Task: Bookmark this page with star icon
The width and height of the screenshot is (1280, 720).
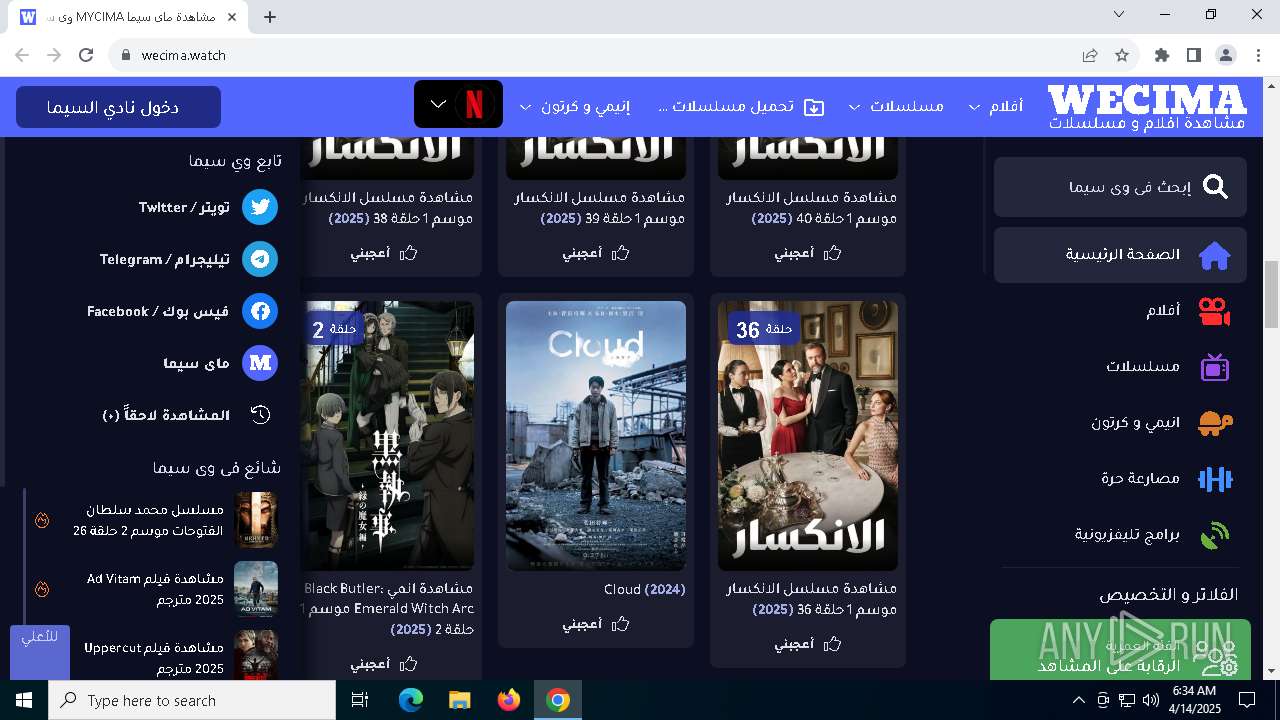Action: [1122, 55]
